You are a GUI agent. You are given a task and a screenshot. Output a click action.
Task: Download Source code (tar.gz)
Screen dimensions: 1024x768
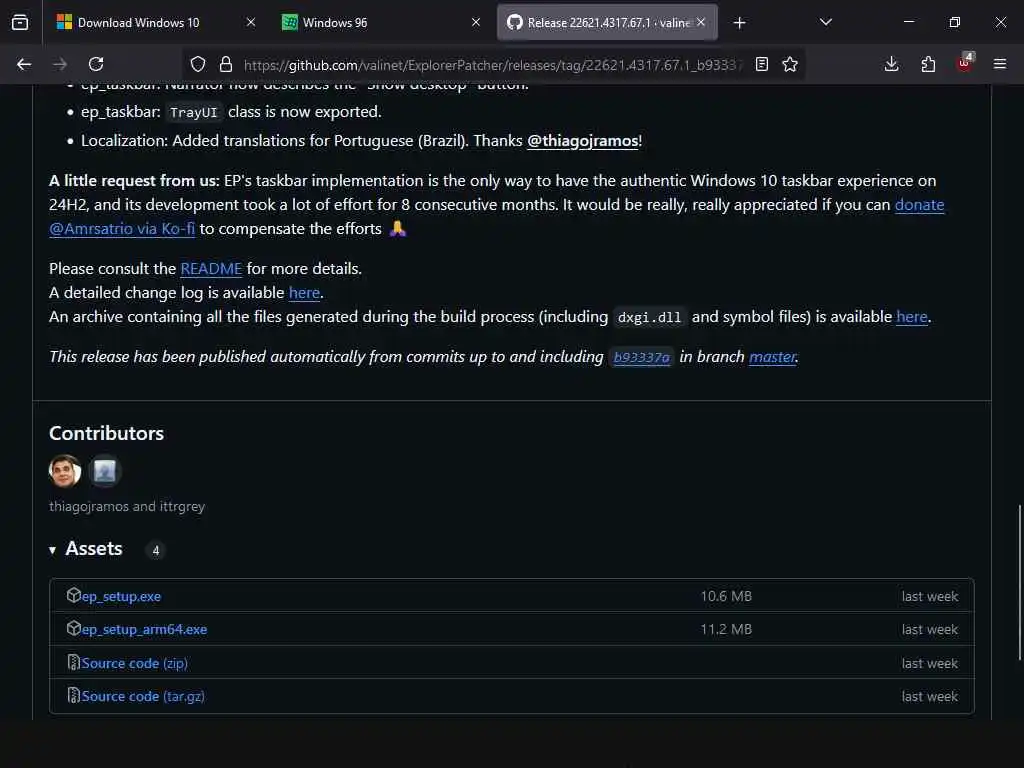pyautogui.click(x=143, y=696)
